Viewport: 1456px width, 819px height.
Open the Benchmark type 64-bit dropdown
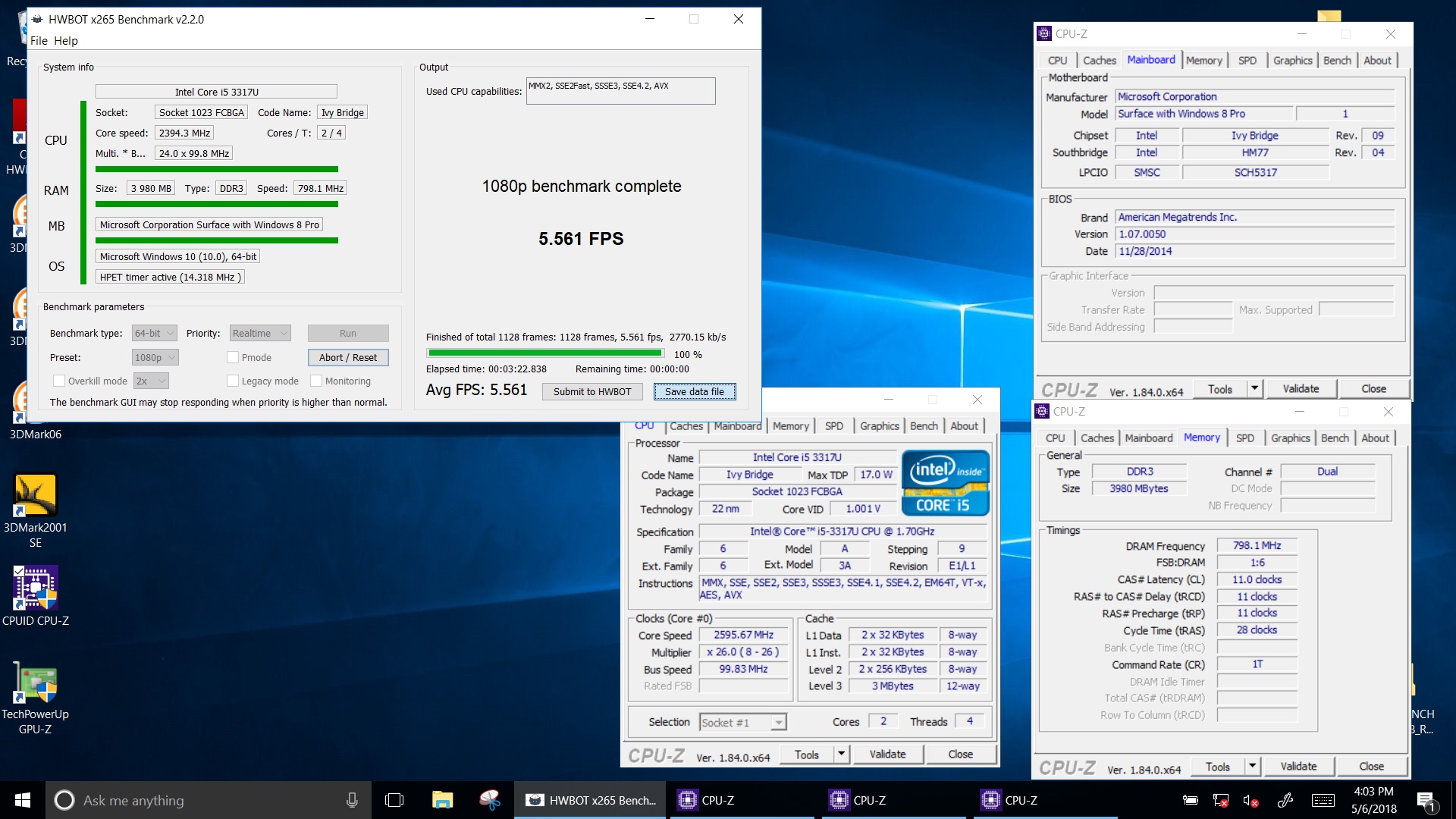[x=155, y=333]
